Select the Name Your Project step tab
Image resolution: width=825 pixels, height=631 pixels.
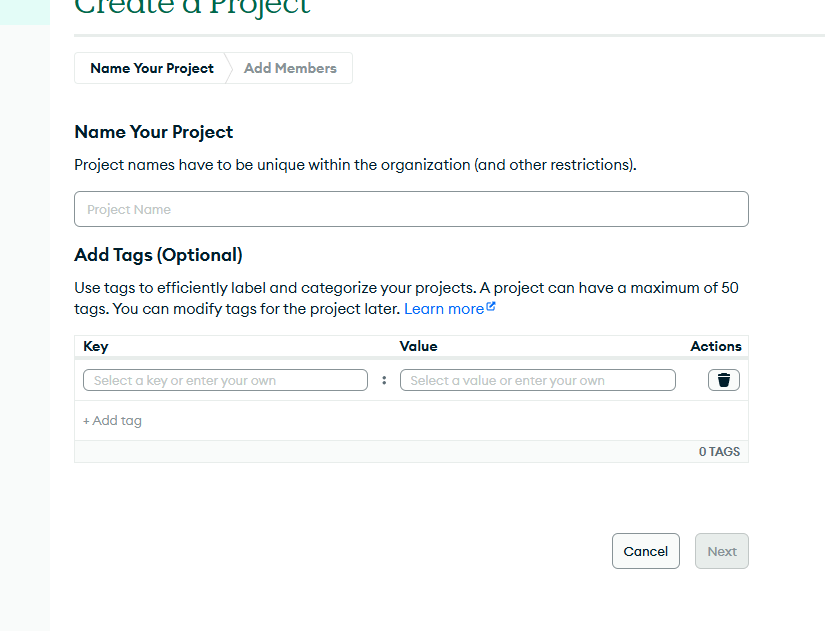[152, 68]
